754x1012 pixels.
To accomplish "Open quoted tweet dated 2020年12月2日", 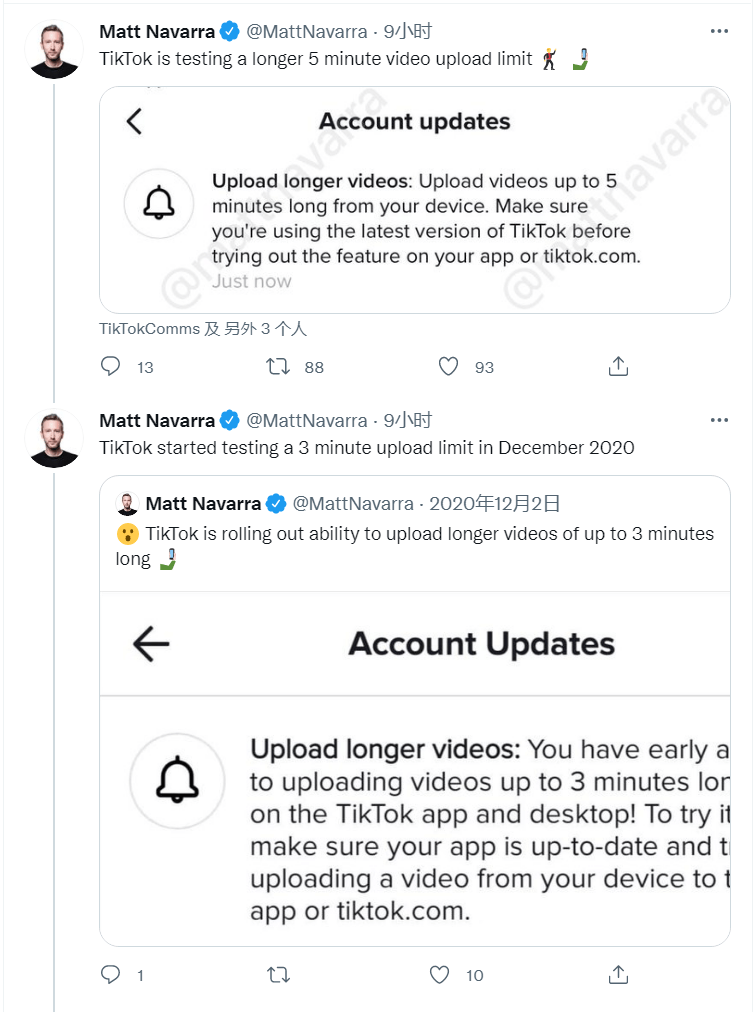I will click(x=494, y=503).
